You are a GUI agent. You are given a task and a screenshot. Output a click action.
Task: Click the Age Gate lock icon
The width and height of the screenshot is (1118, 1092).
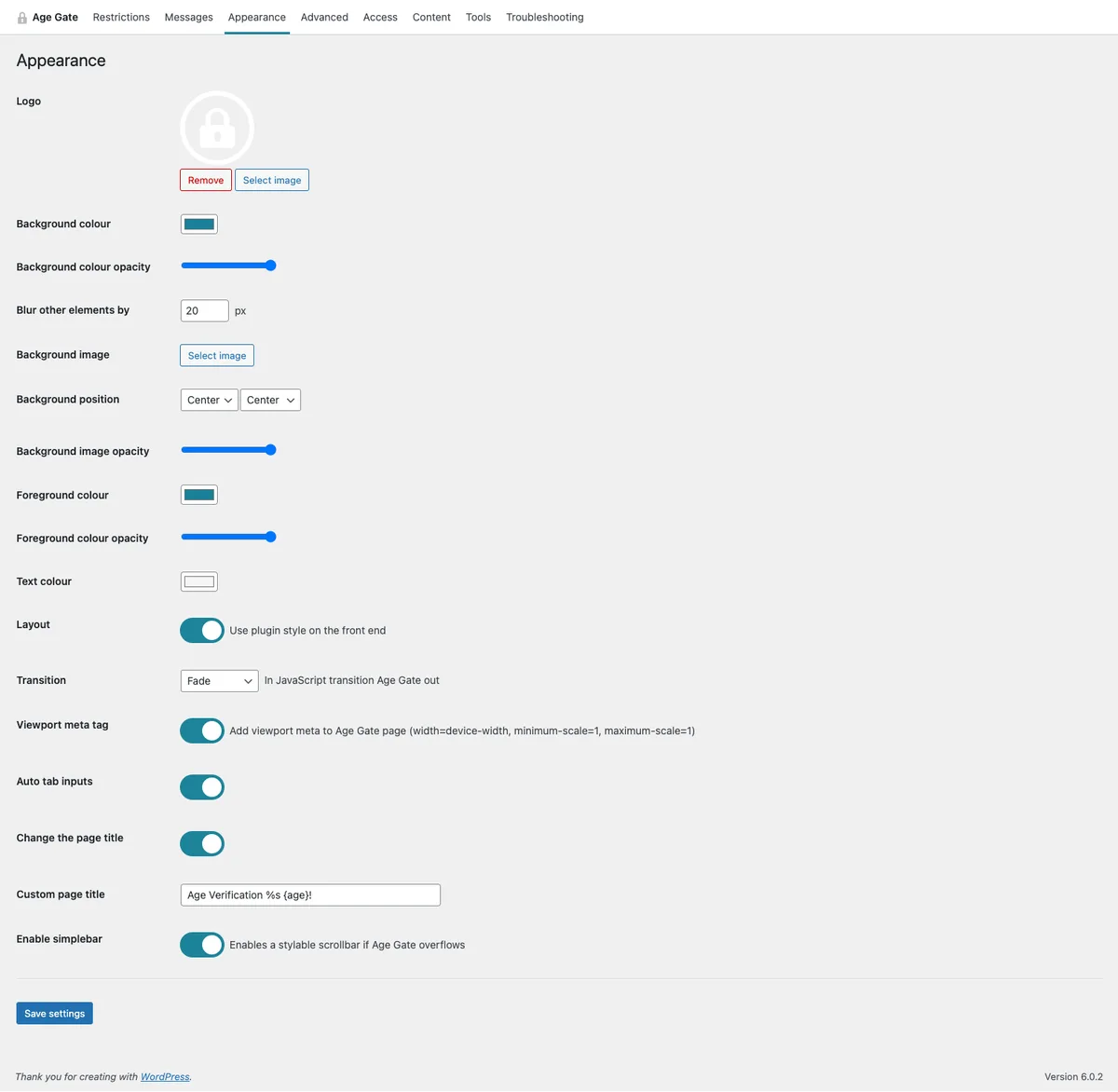(x=22, y=18)
